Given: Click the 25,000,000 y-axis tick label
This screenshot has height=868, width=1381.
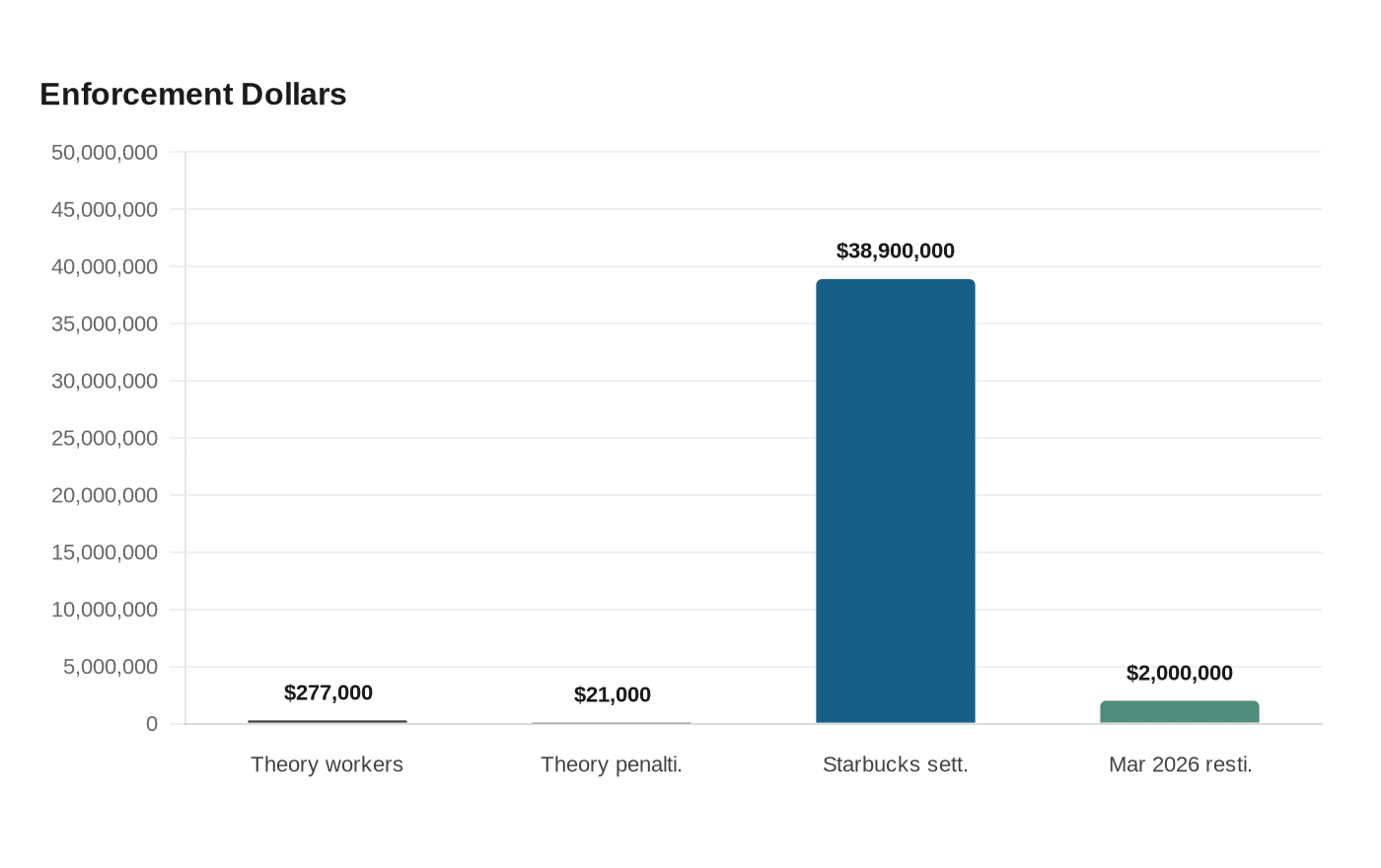Looking at the screenshot, I should 105,438.
